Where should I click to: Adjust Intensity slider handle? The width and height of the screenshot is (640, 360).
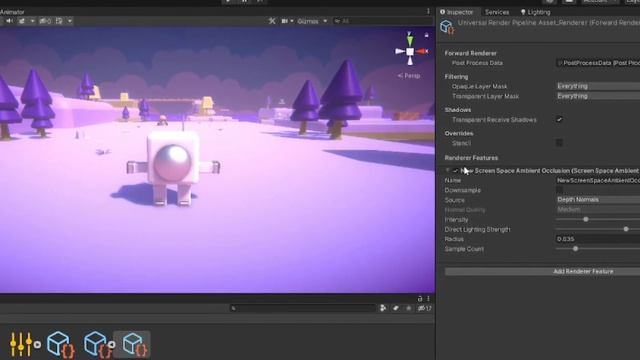pyautogui.click(x=586, y=219)
